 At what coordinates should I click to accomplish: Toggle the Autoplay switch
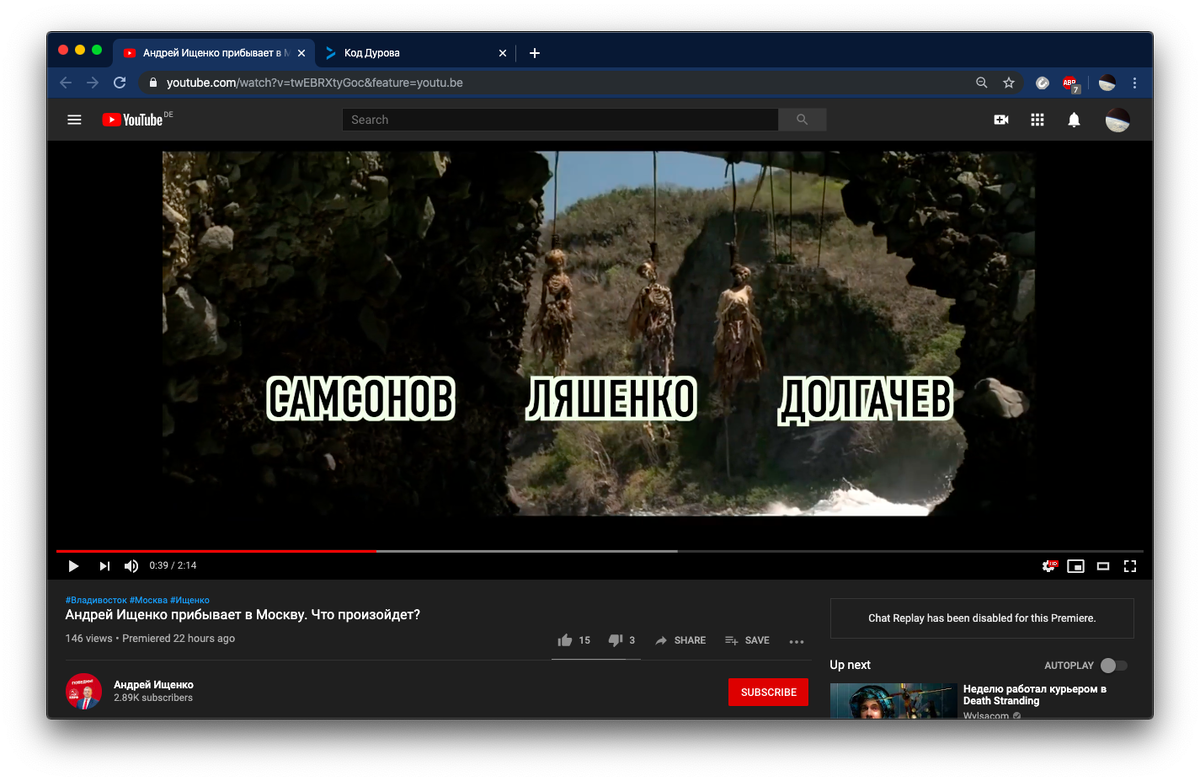pos(1113,666)
